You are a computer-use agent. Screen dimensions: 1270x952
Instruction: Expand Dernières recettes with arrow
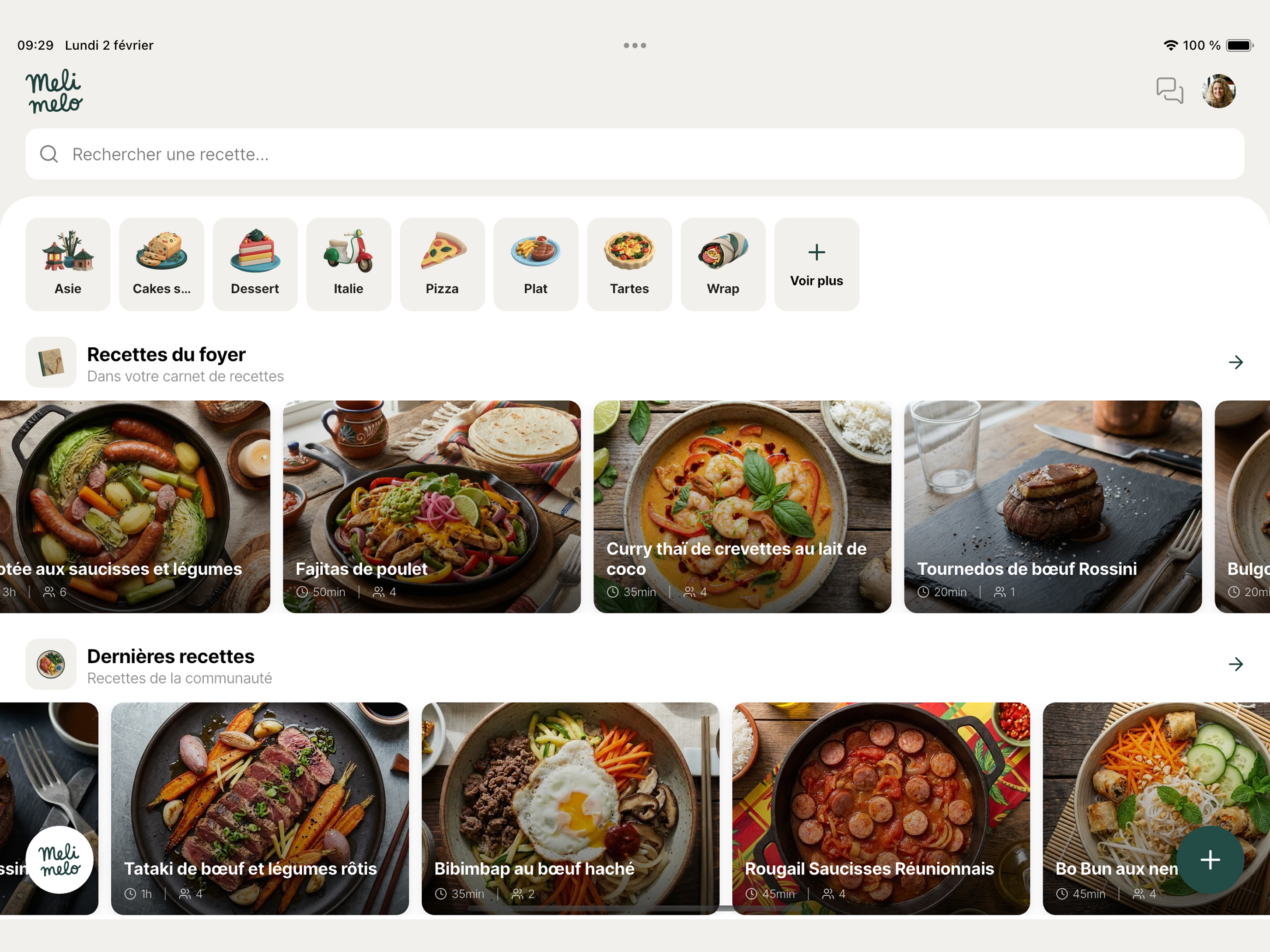point(1235,664)
